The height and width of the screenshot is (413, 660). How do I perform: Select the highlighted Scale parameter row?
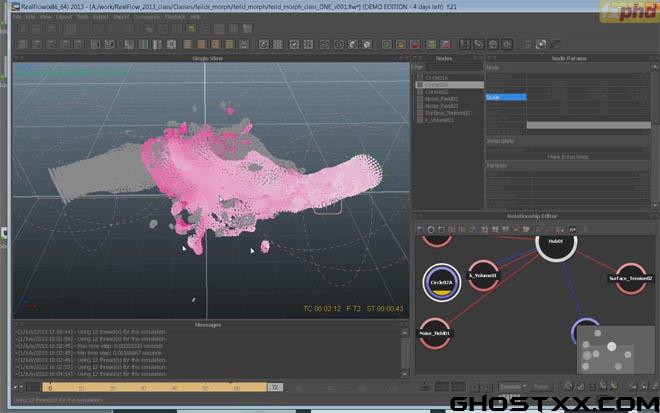point(506,97)
